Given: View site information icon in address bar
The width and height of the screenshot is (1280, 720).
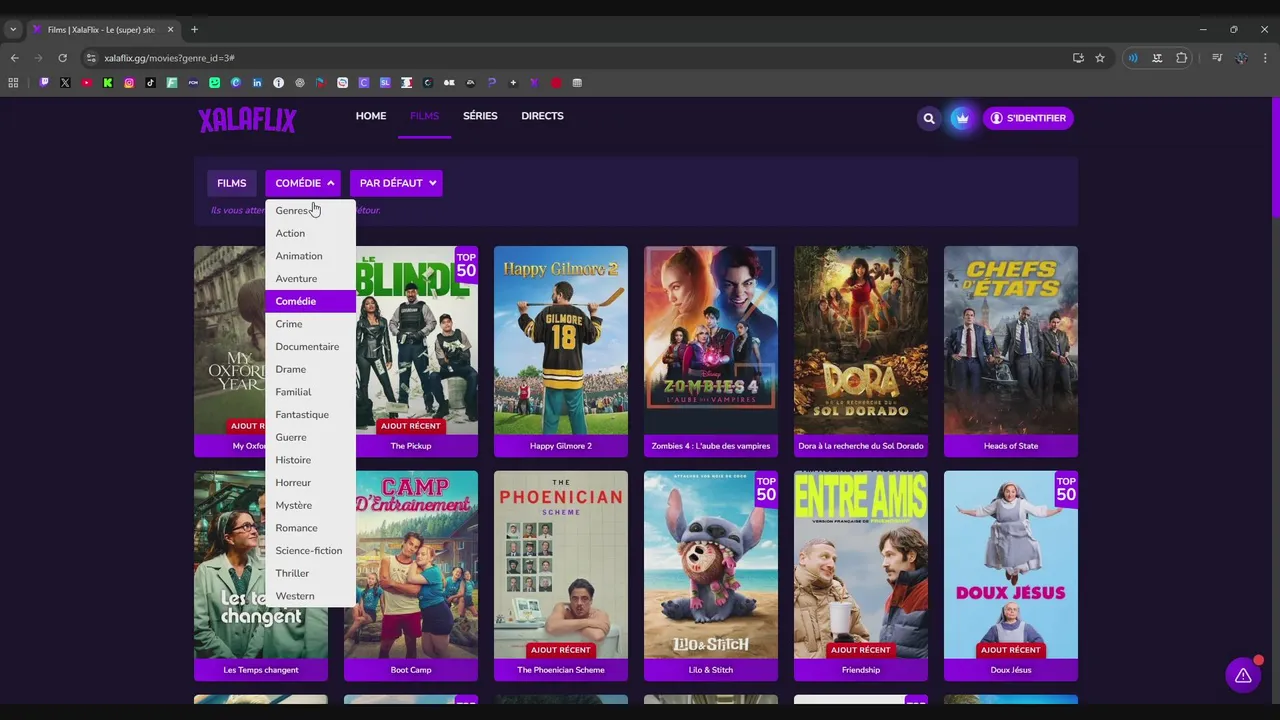Looking at the screenshot, I should click(x=91, y=58).
